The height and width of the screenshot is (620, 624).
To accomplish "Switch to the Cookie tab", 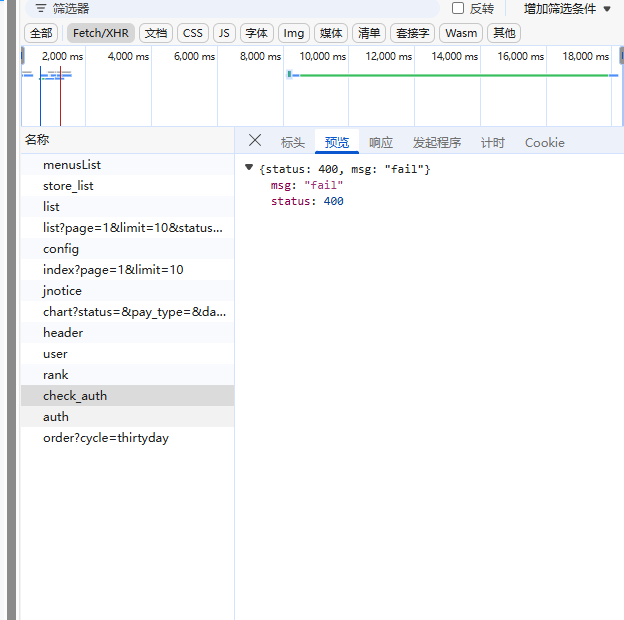I will pos(545,143).
